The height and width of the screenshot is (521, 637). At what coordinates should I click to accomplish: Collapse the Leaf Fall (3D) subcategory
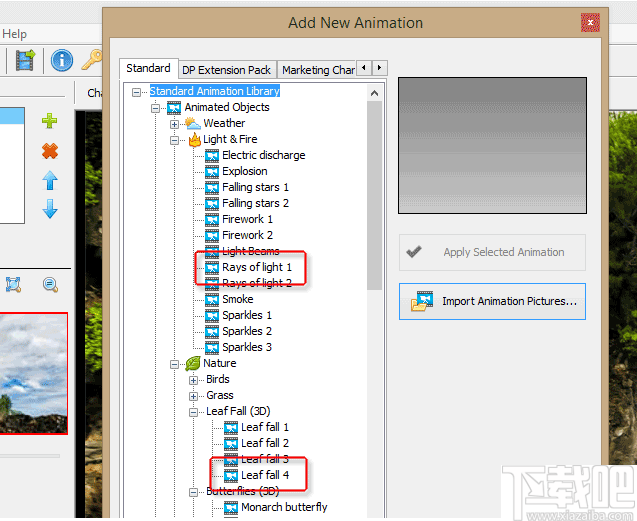193,412
